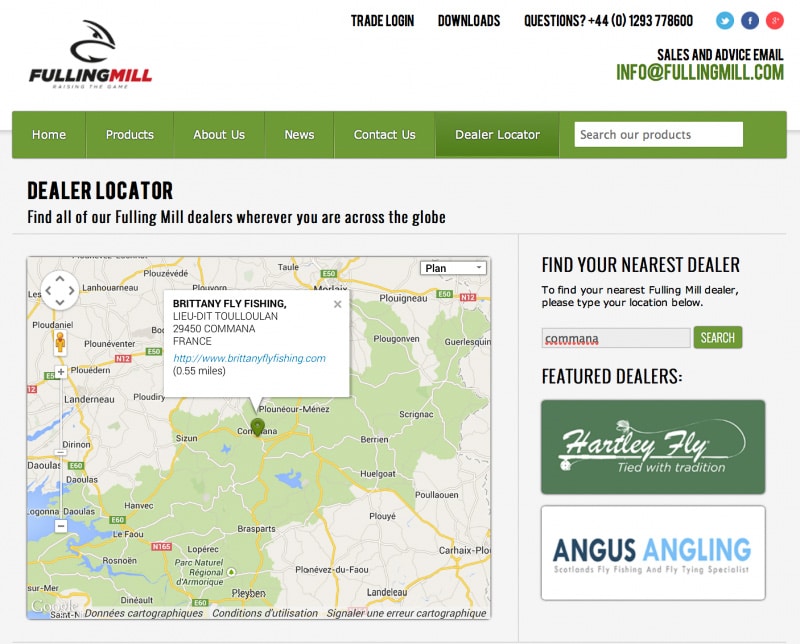Image resolution: width=800 pixels, height=644 pixels.
Task: Open the News menu item
Action: 299,135
